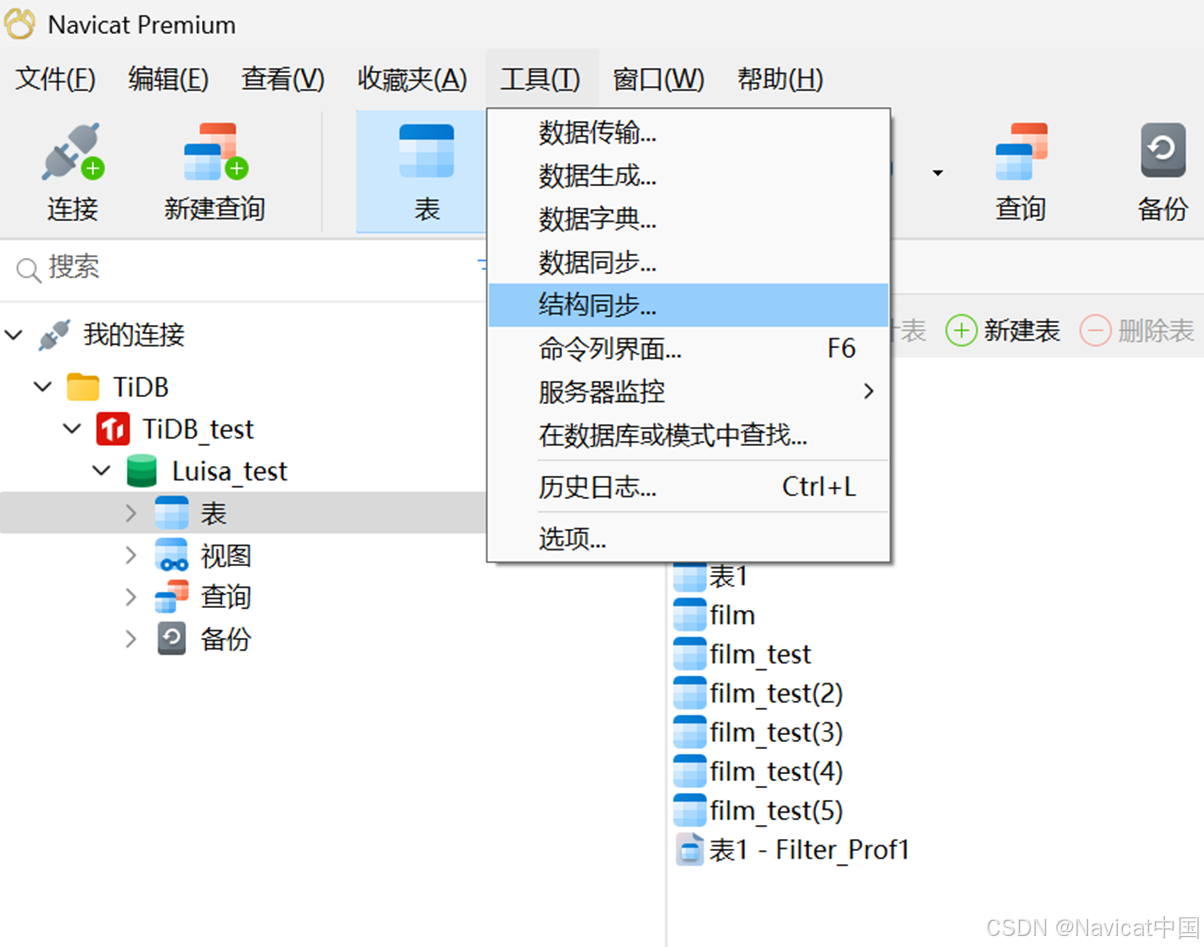Expand the 备份 tree node
The width and height of the screenshot is (1204, 947).
(131, 639)
